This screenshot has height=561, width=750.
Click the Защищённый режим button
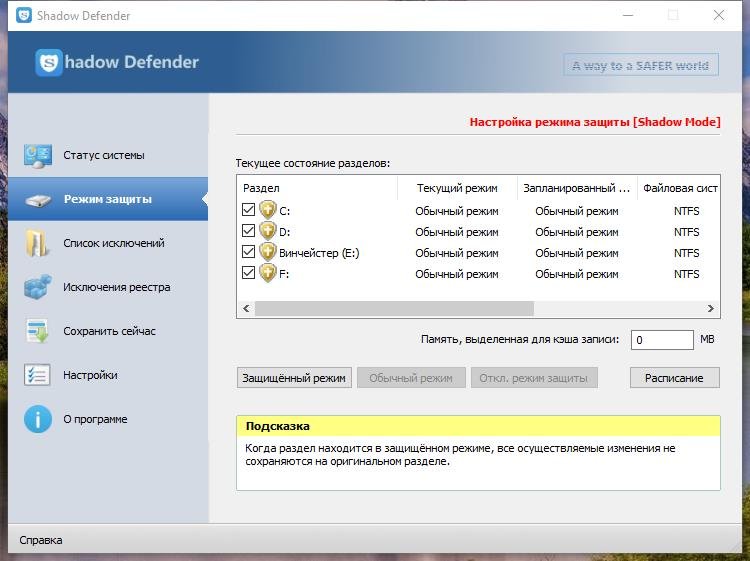[294, 378]
